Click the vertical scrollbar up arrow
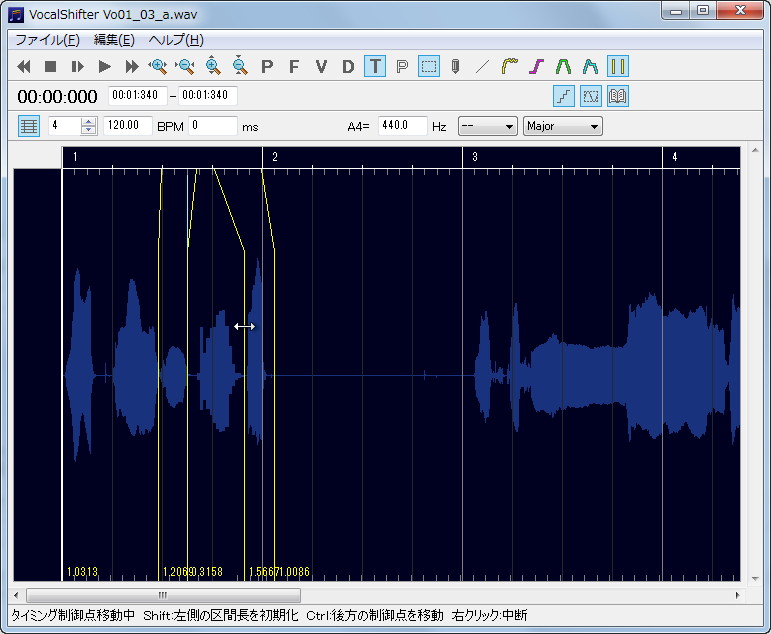Viewport: 771px width, 634px height. pyautogui.click(x=755, y=151)
